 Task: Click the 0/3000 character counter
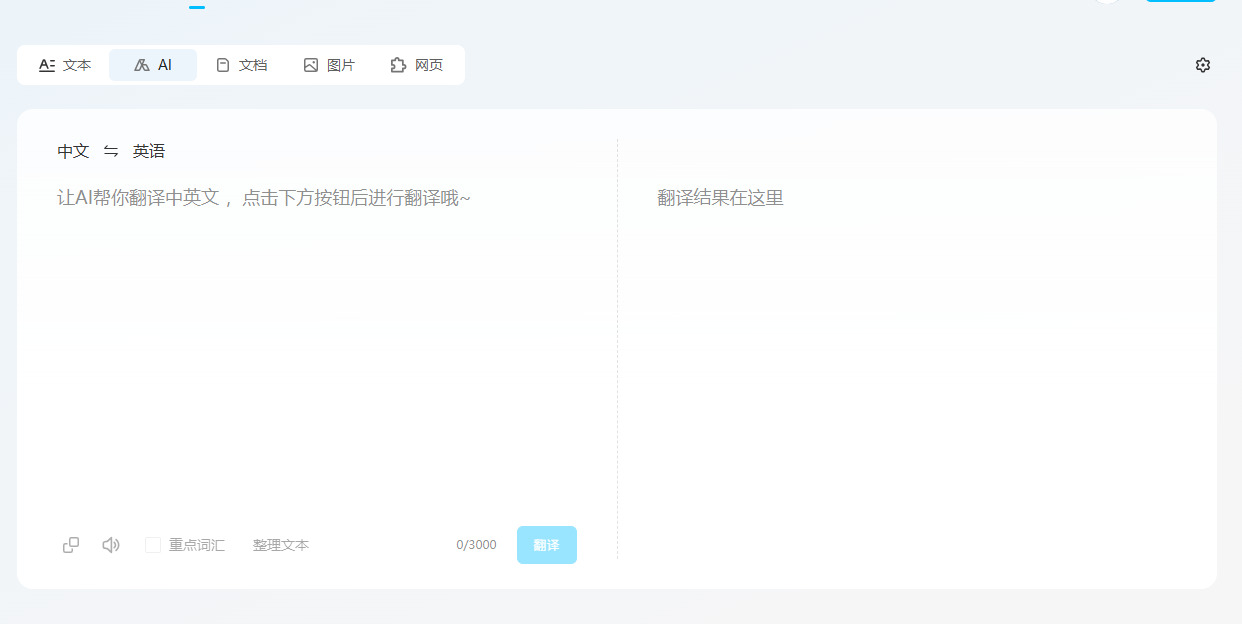point(476,545)
